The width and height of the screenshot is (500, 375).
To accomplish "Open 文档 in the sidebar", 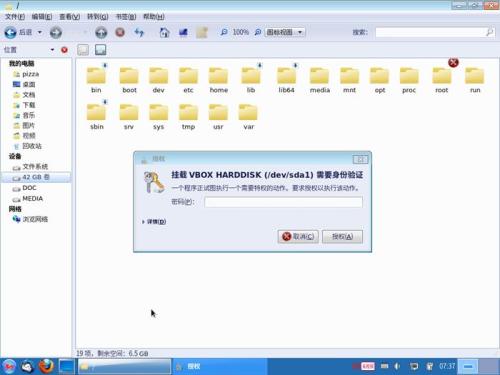I will coord(24,95).
